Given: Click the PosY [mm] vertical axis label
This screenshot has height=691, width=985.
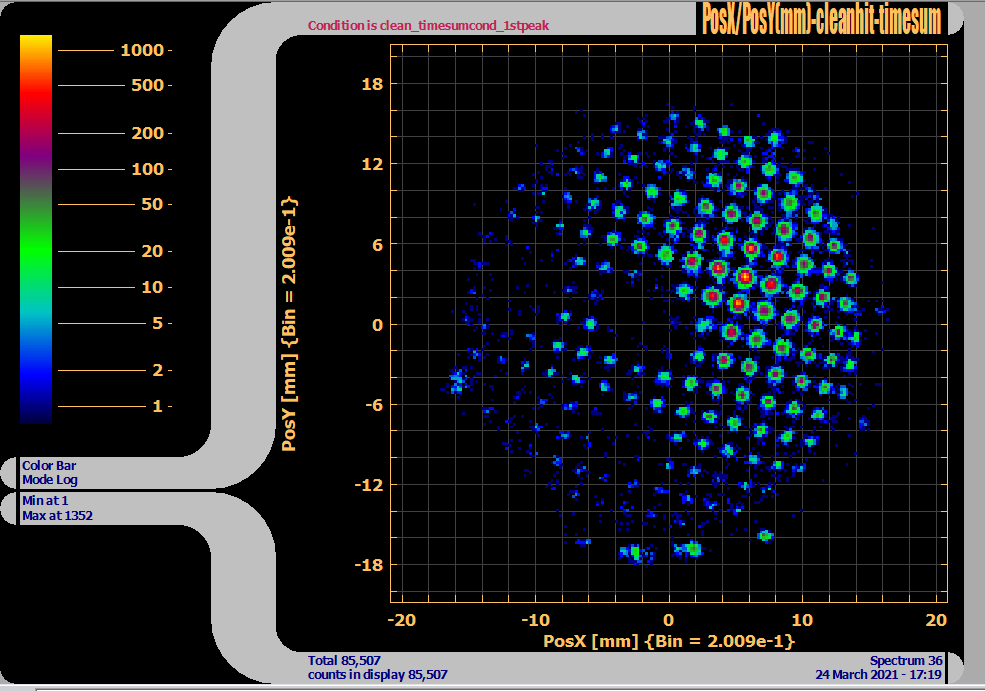Looking at the screenshot, I should 290,324.
